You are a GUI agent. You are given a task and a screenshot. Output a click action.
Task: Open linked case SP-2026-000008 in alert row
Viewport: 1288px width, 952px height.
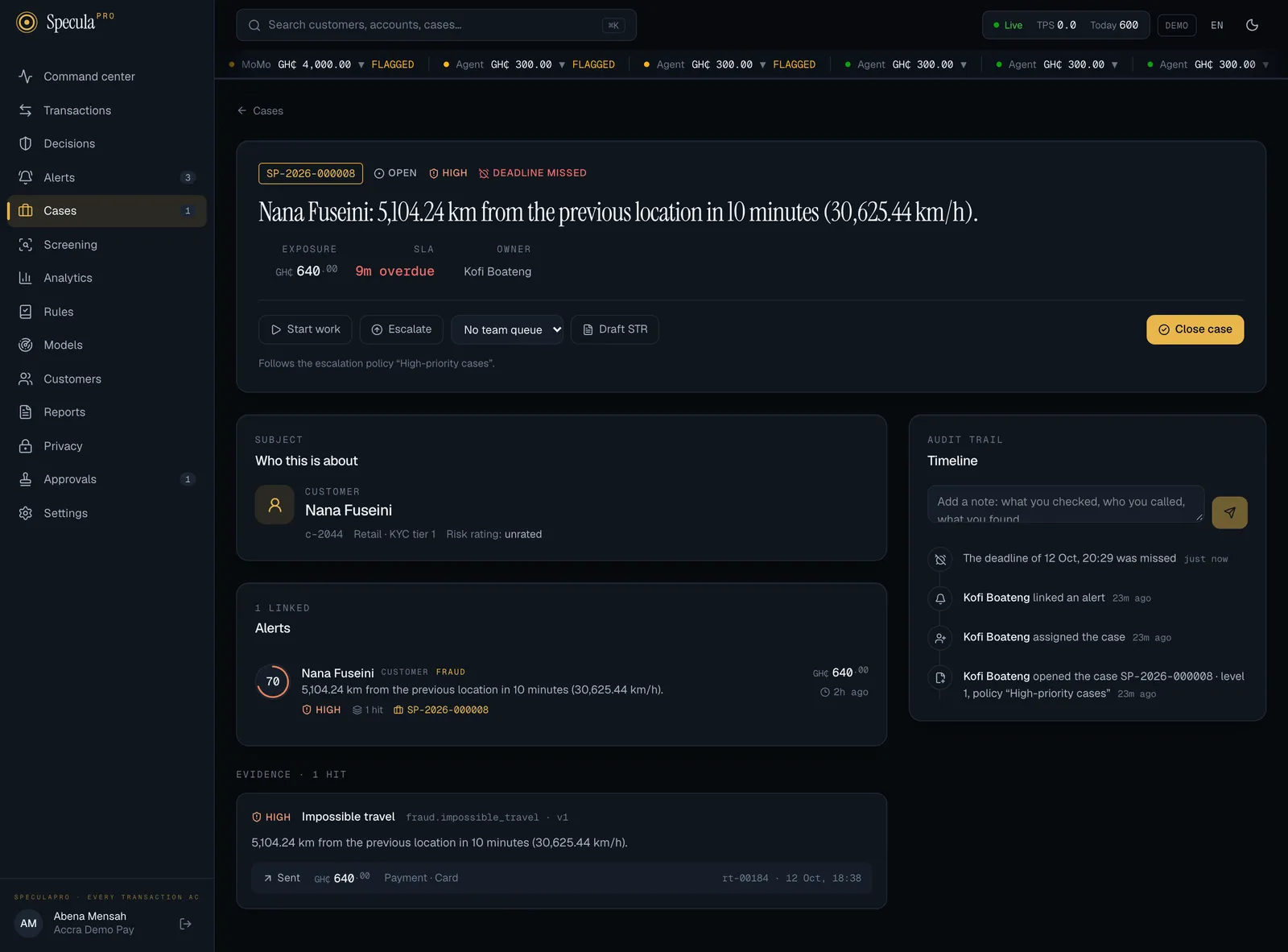point(441,710)
